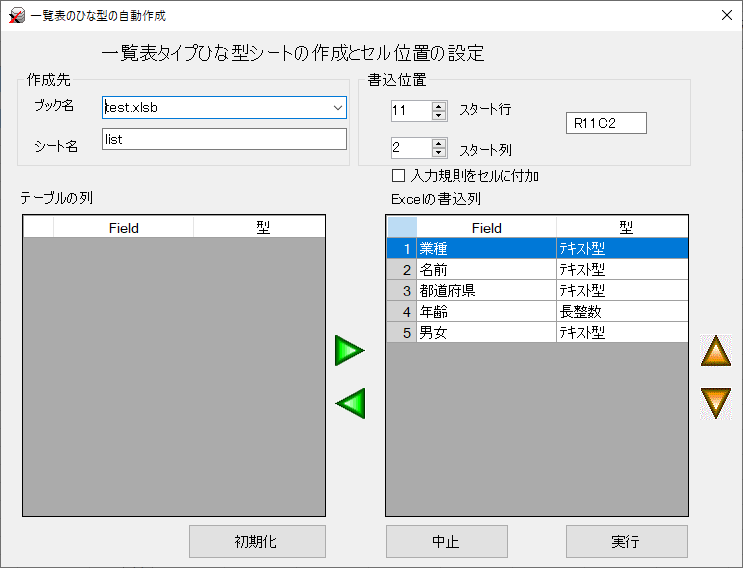Increase スタート列 value with up spinner
The image size is (743, 568).
pos(439,143)
